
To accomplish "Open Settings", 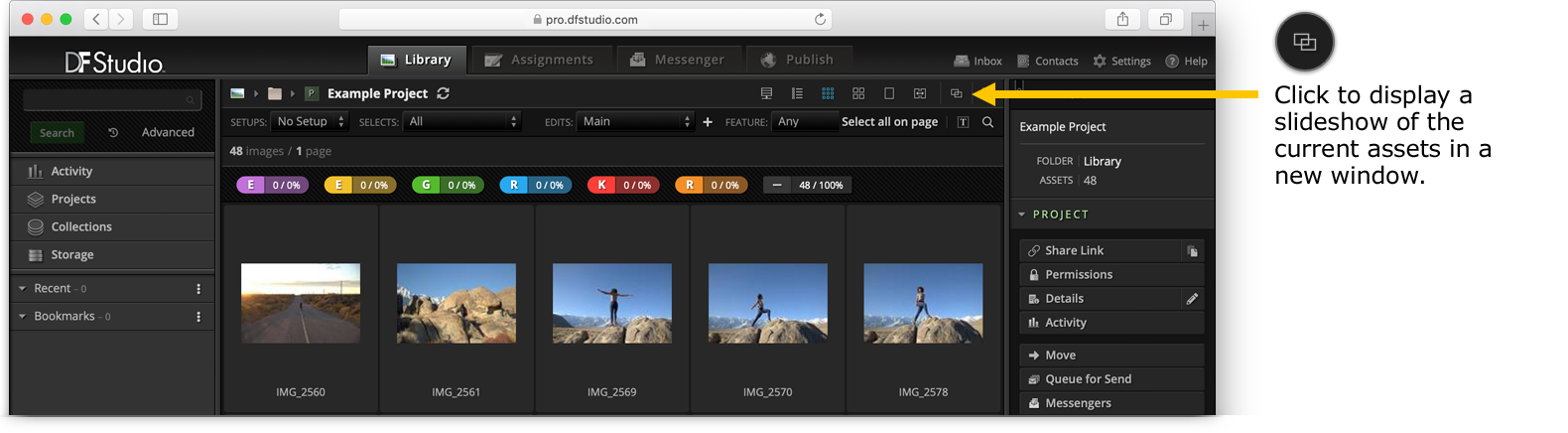I will click(x=1121, y=61).
